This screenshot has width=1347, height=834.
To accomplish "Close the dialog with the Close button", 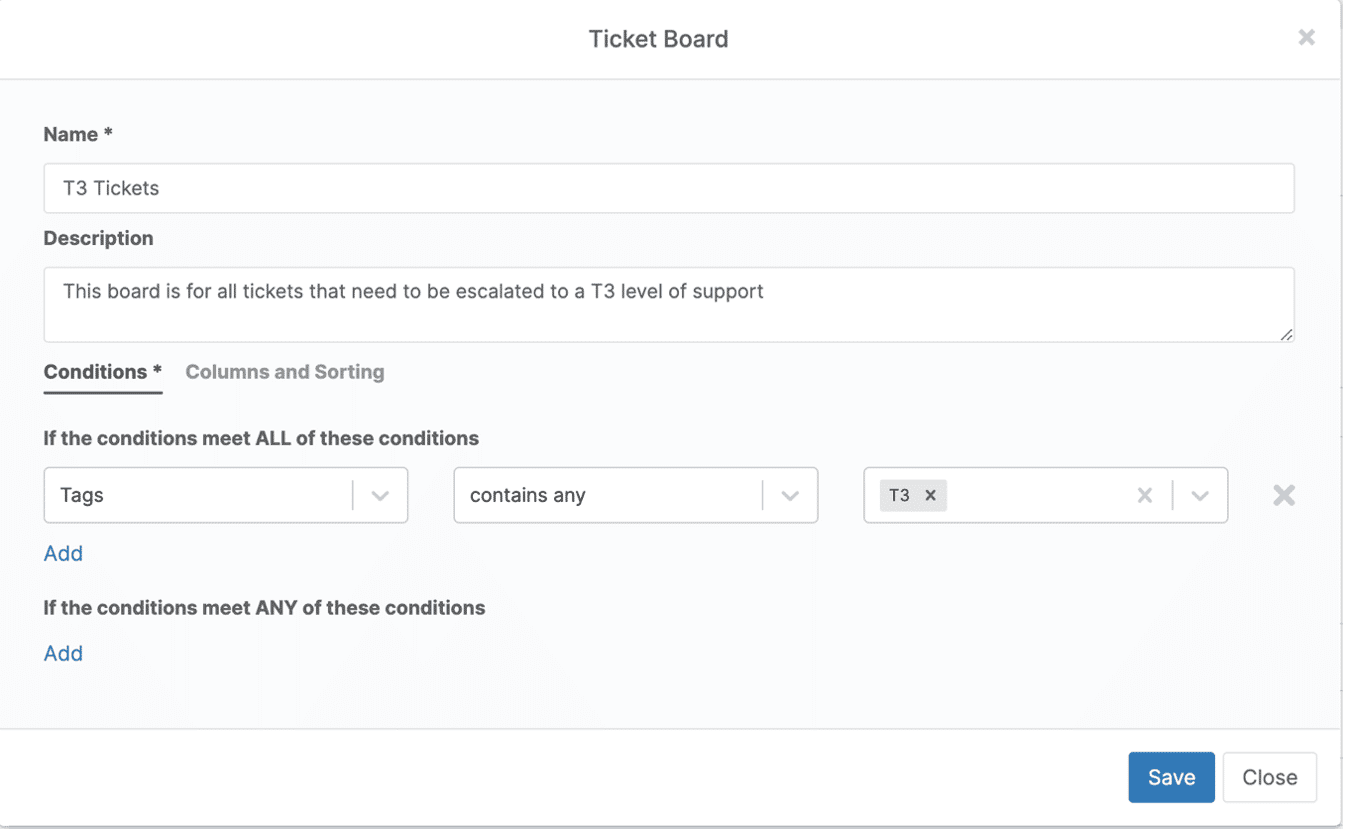I will [1269, 777].
